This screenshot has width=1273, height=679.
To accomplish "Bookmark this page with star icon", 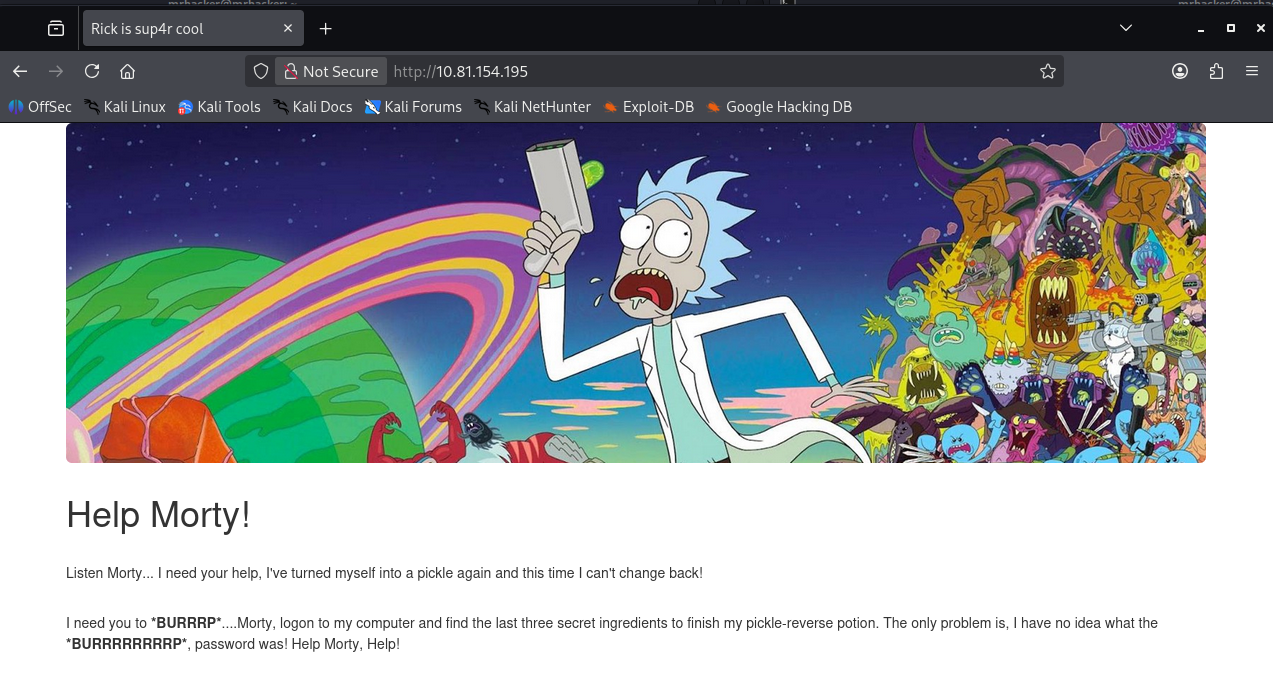I will tap(1047, 71).
